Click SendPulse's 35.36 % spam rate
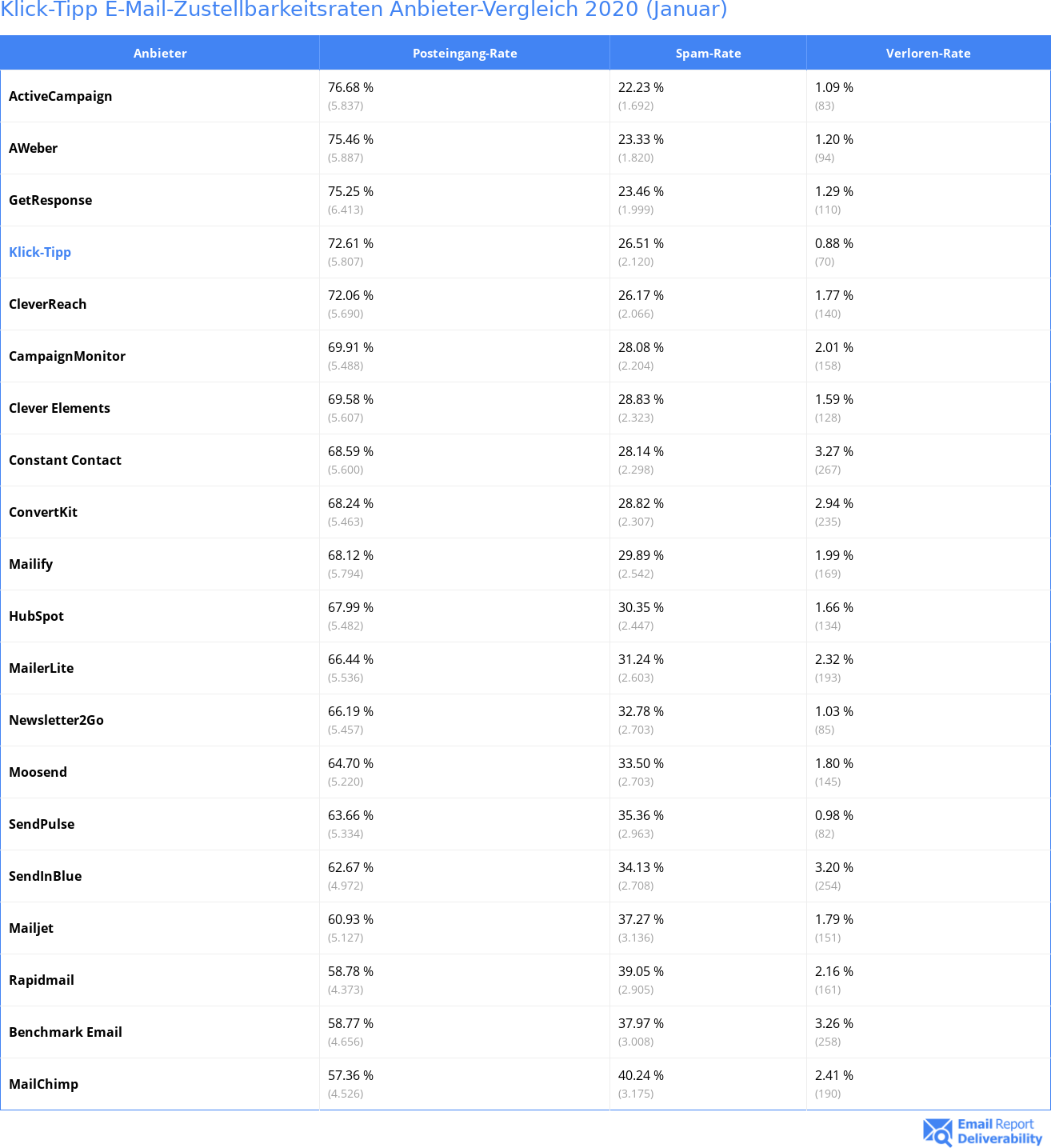The image size is (1051, 1148). click(x=641, y=815)
